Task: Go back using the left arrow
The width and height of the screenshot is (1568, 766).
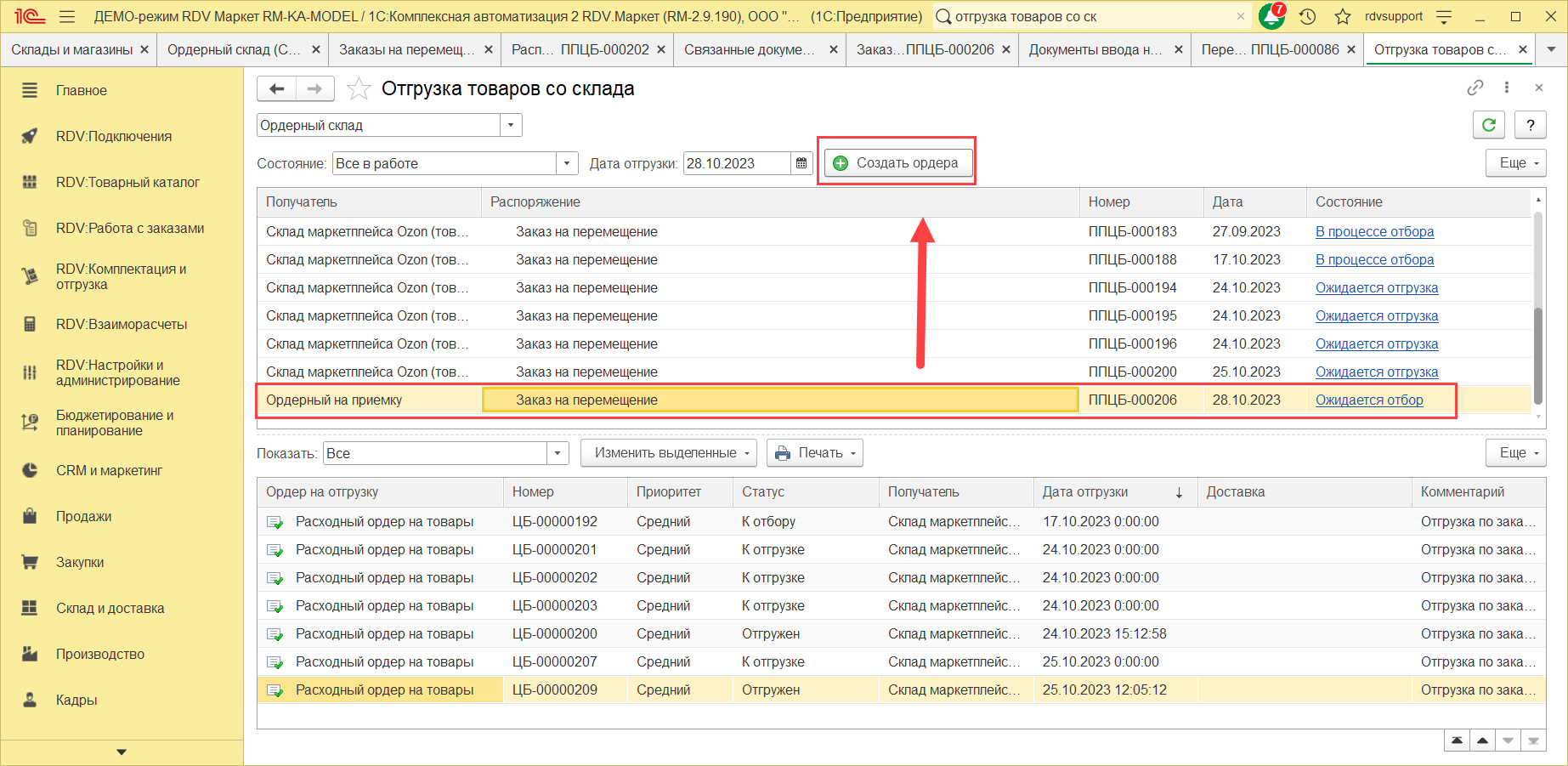Action: click(x=276, y=88)
